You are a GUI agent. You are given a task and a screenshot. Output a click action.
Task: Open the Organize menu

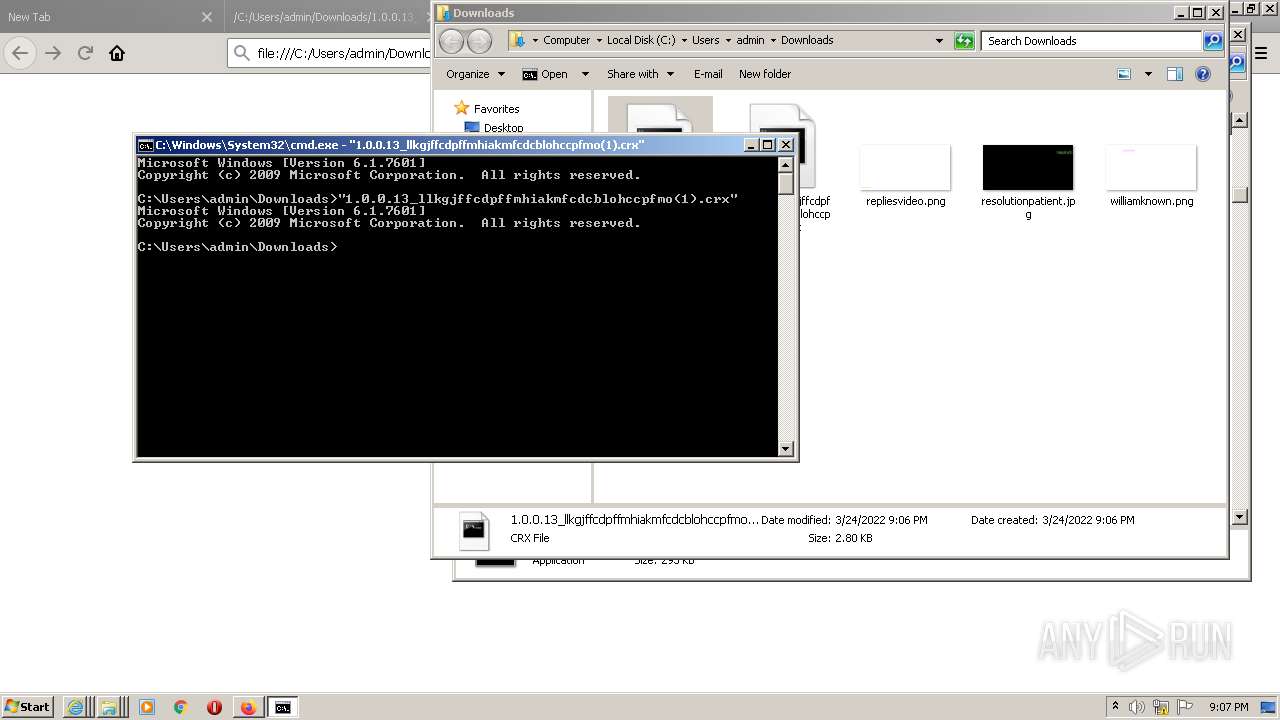(x=474, y=74)
